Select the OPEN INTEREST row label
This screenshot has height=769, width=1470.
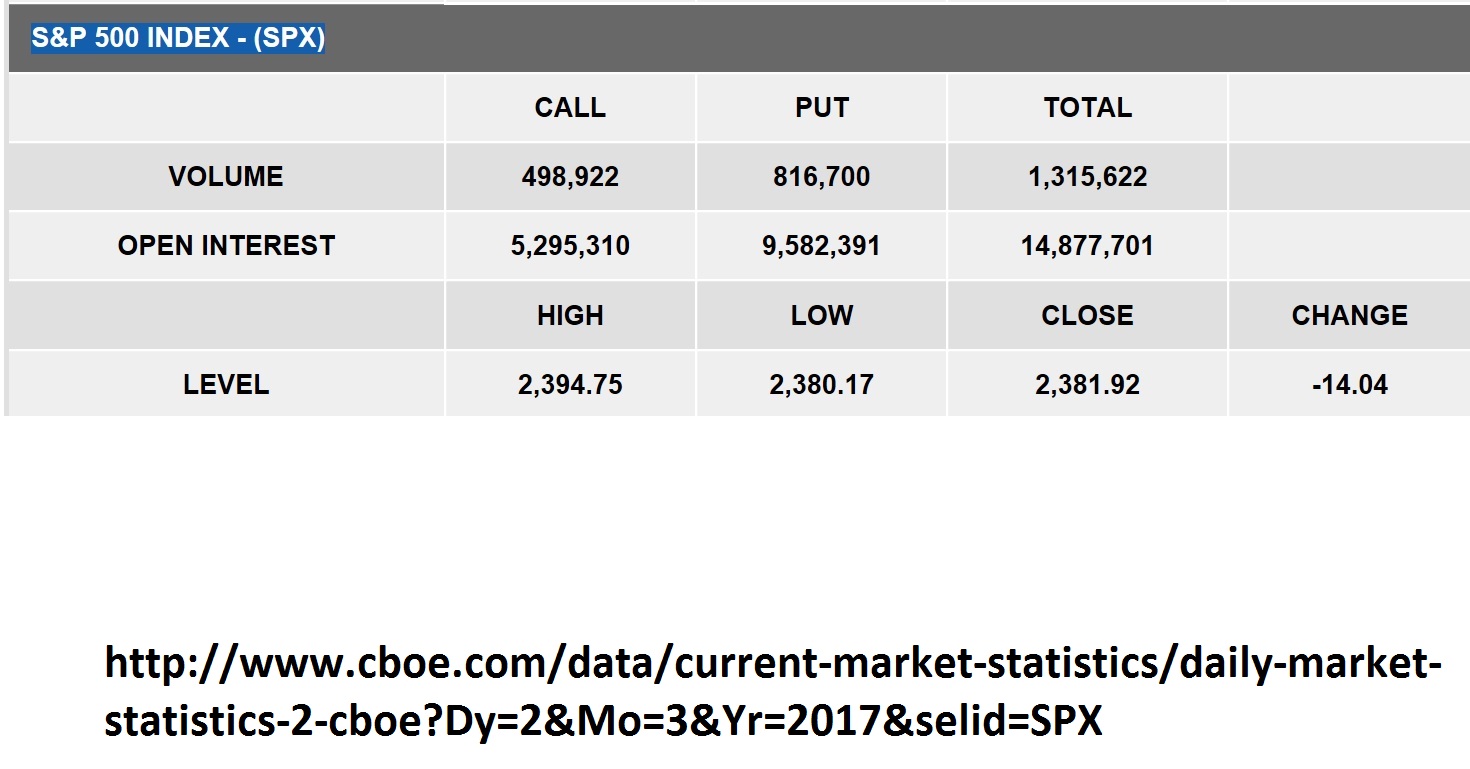pyautogui.click(x=226, y=246)
